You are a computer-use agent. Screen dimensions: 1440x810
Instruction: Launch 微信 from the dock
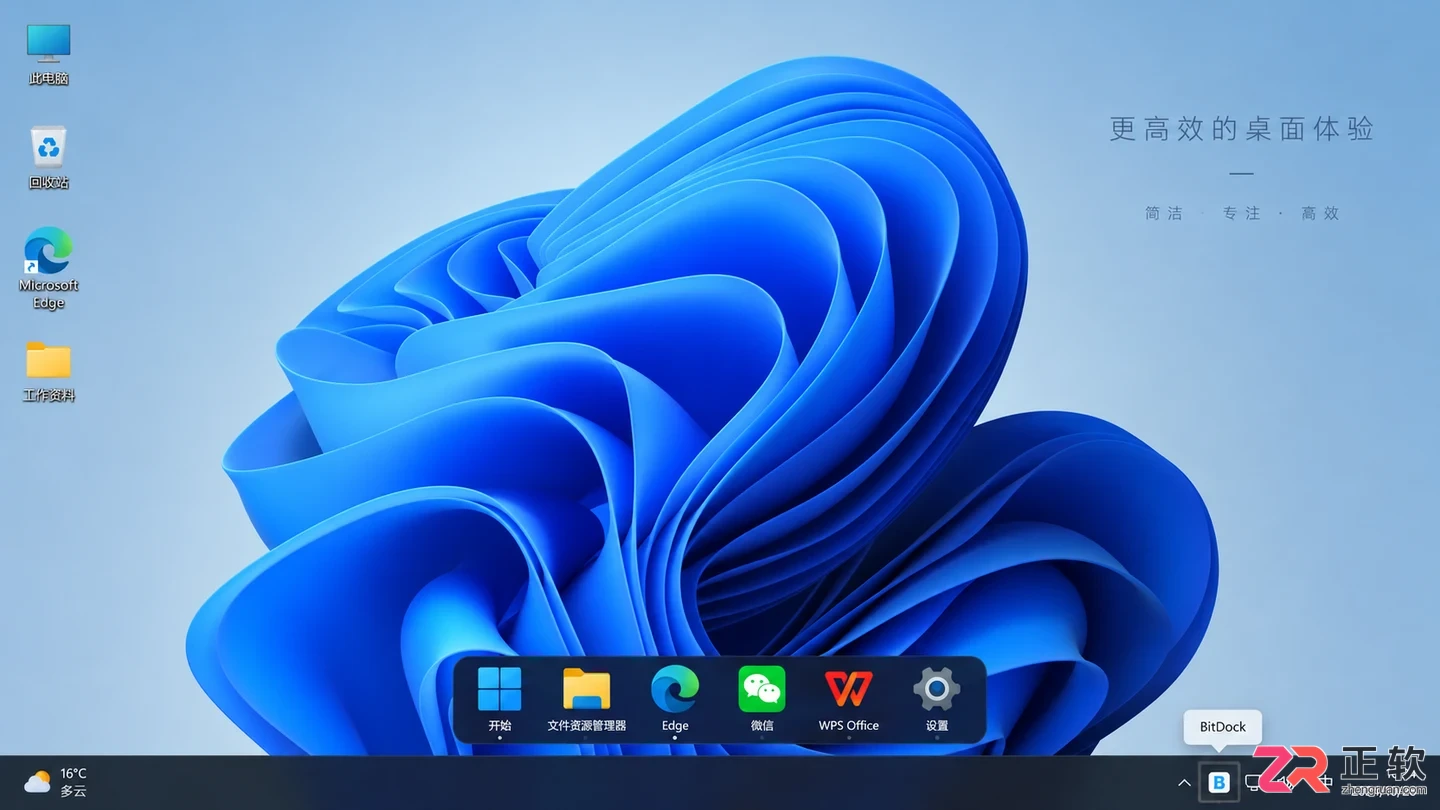[x=762, y=699]
